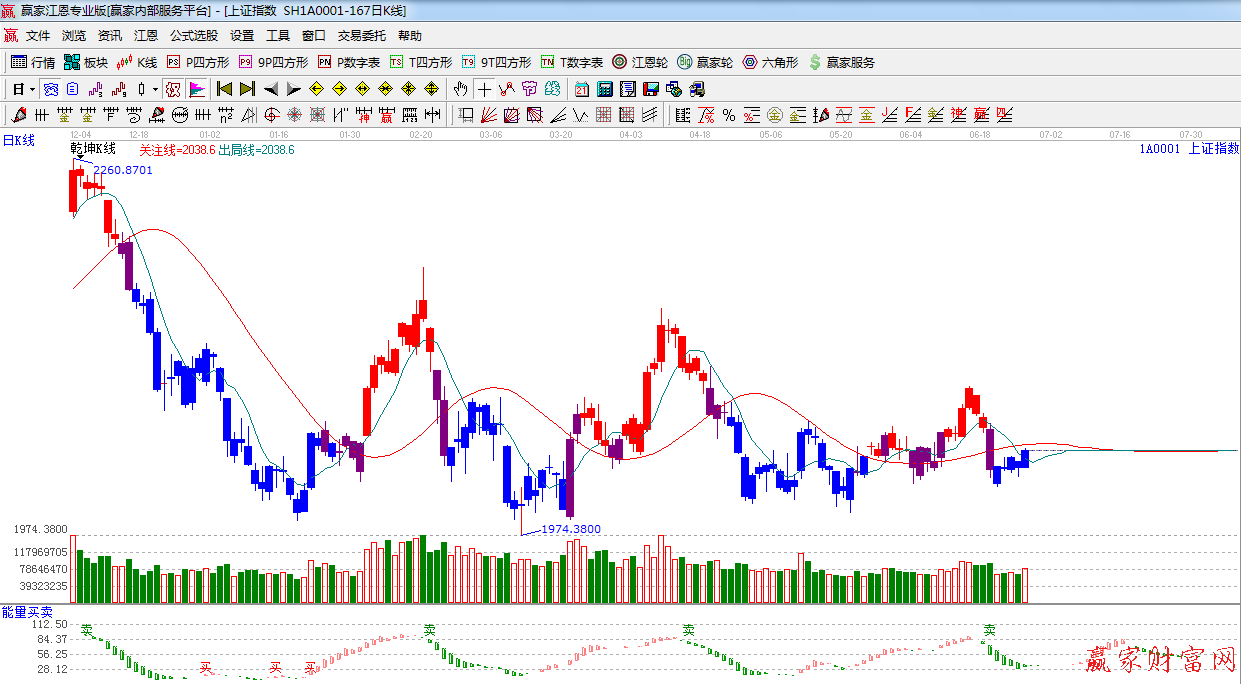The width and height of the screenshot is (1241, 684).
Task: Click the calculator icon in the toolbar
Action: tap(604, 89)
